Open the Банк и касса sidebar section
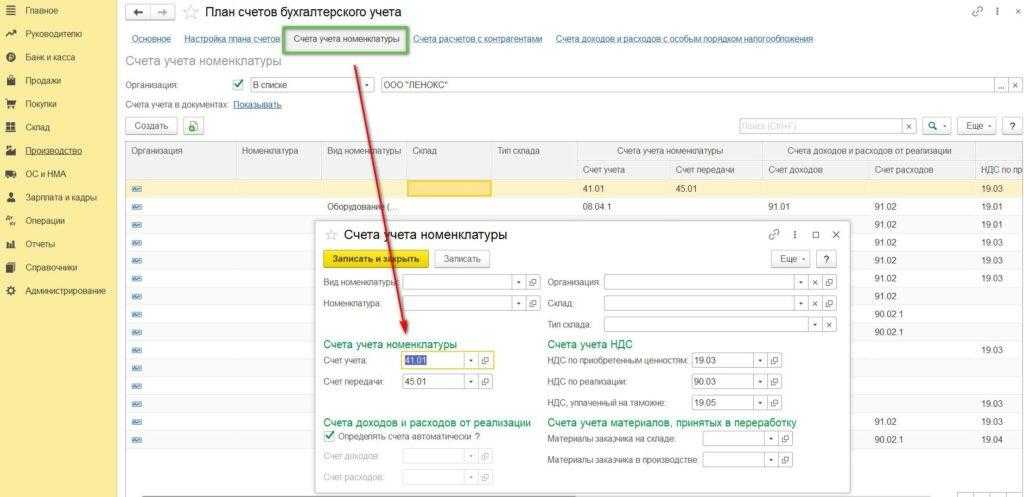This screenshot has height=497, width=1024. point(50,57)
